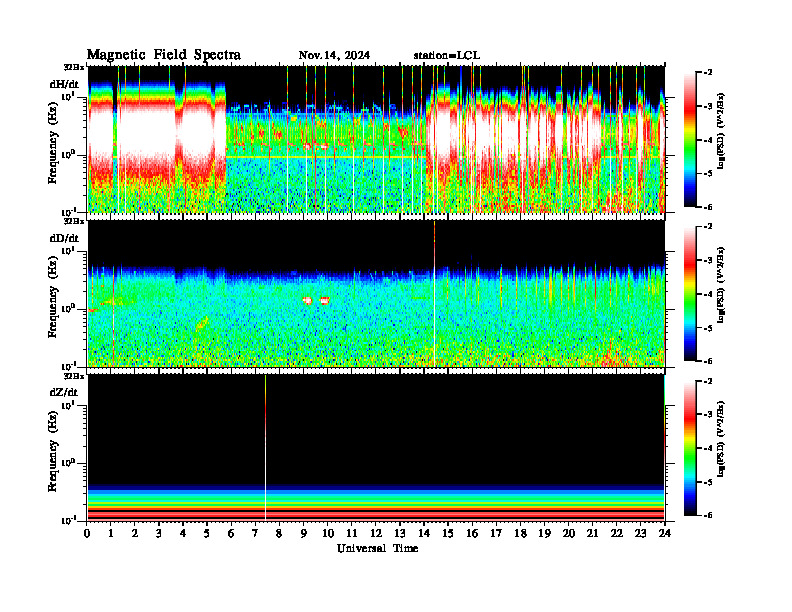This screenshot has height=612, width=792.
Task: Click hour 11 on the time axis
Action: [352, 533]
